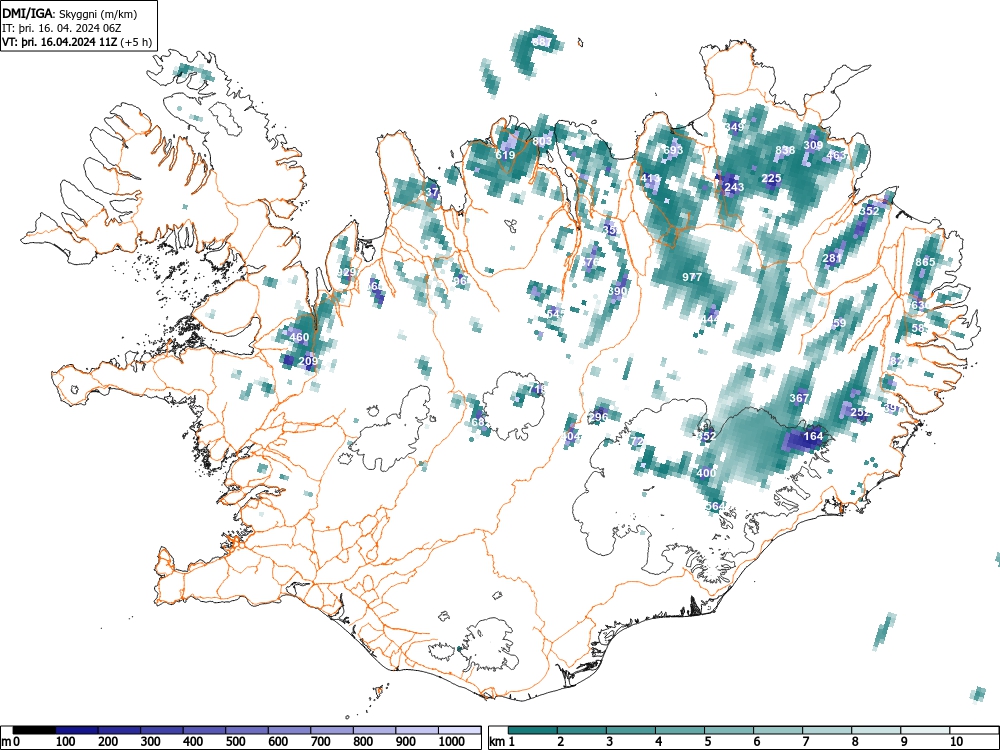Select the map value '281'
1000x750 pixels.
(832, 258)
